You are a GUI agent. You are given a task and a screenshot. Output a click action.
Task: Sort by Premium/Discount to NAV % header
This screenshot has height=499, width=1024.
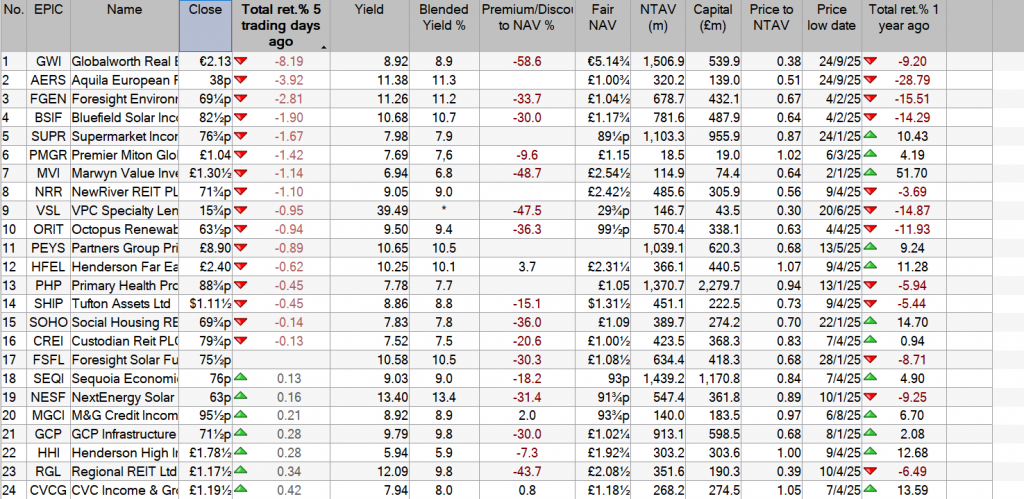click(x=526, y=26)
